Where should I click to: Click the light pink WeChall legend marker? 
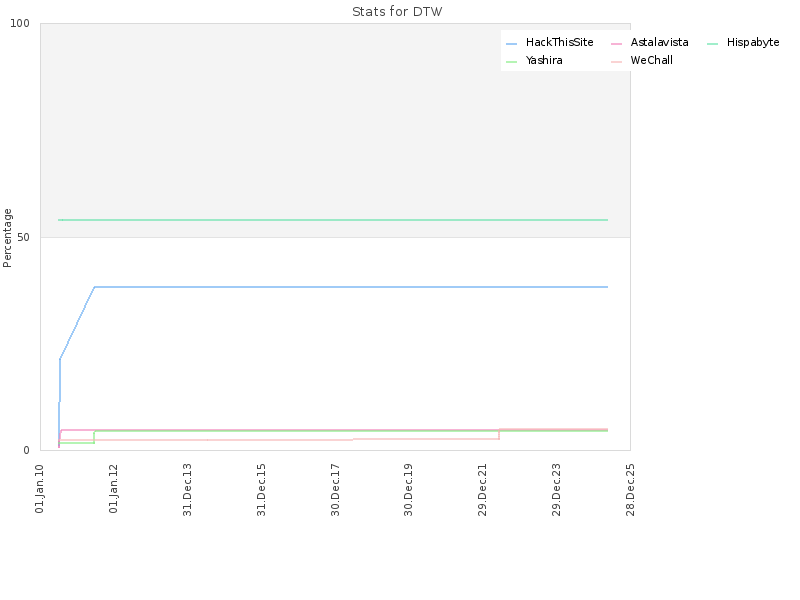pyautogui.click(x=616, y=62)
